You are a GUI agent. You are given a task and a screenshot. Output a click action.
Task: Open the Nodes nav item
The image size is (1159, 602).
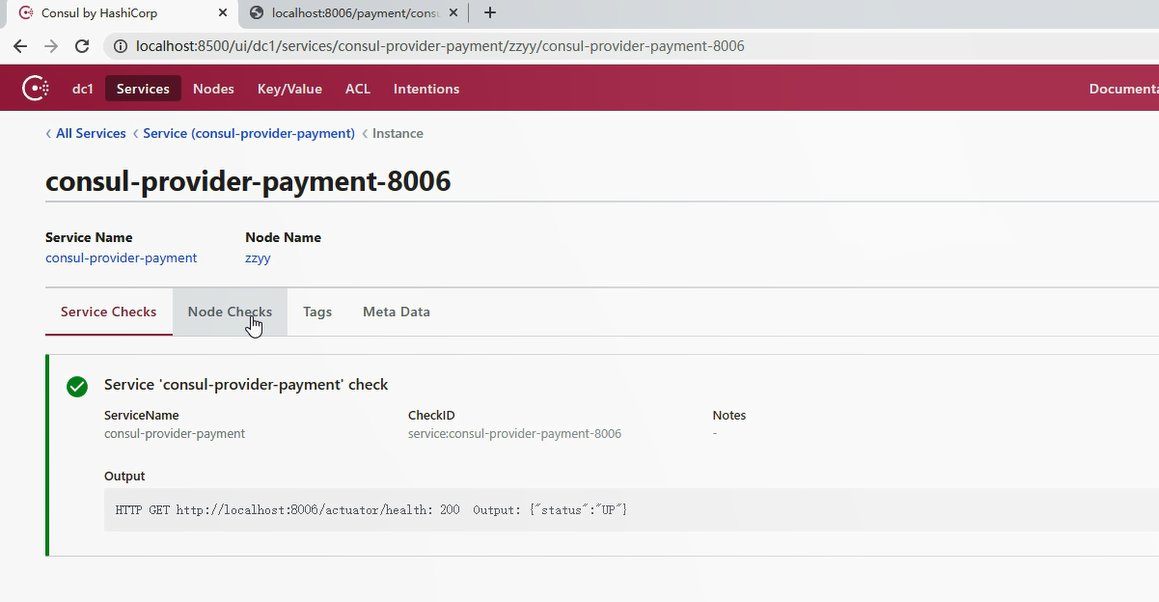click(214, 89)
